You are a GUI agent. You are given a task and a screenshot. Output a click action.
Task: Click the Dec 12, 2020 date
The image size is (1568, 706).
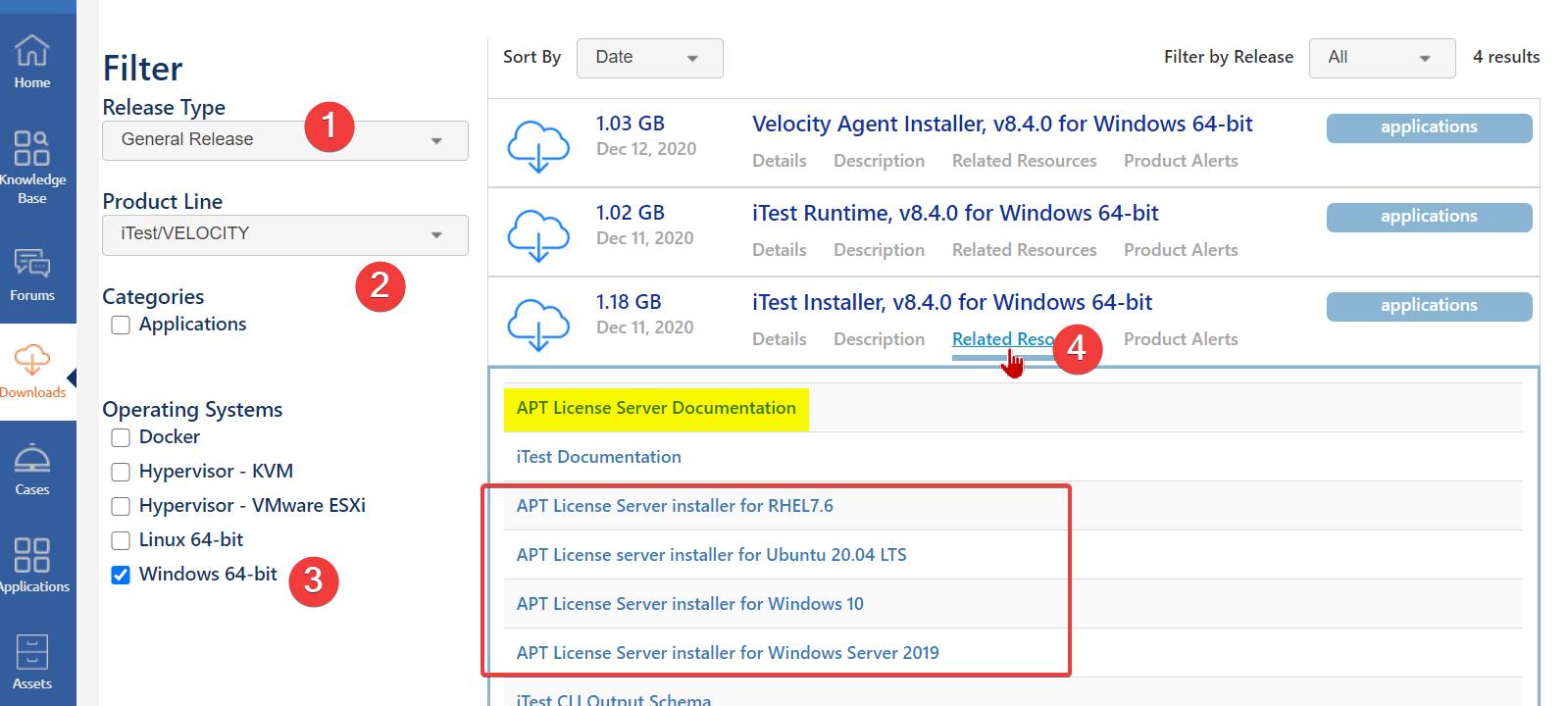646,149
